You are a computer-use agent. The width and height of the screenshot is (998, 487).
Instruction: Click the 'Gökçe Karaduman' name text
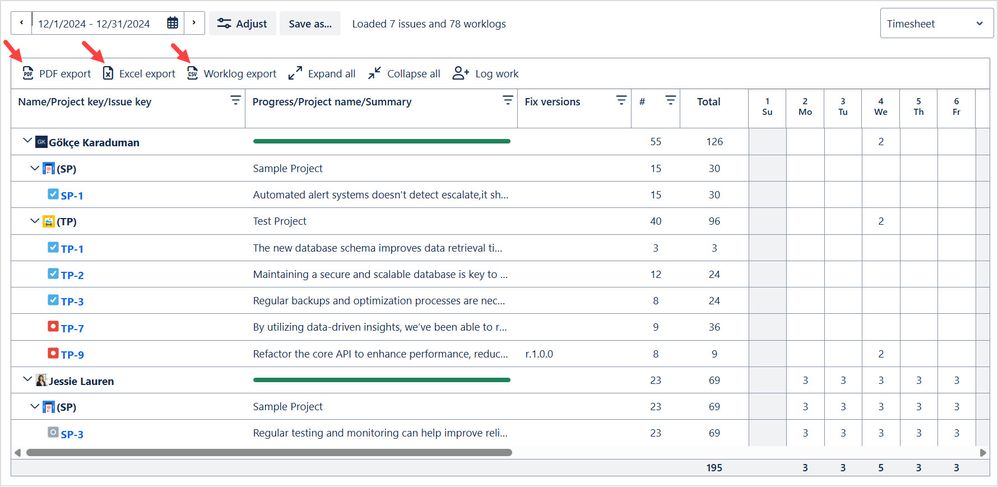[x=94, y=142]
